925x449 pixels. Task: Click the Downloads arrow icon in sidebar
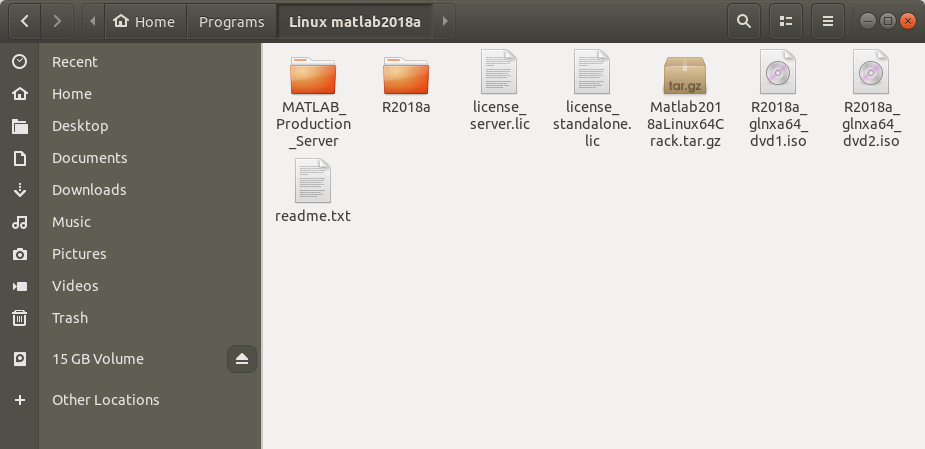[19, 189]
